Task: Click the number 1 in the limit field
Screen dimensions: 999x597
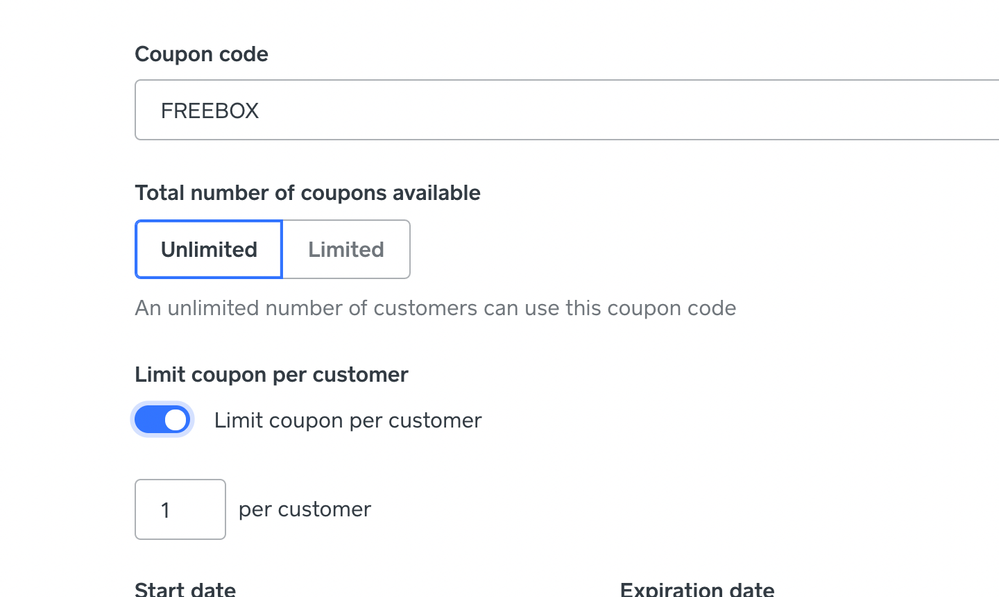Action: [x=166, y=510]
